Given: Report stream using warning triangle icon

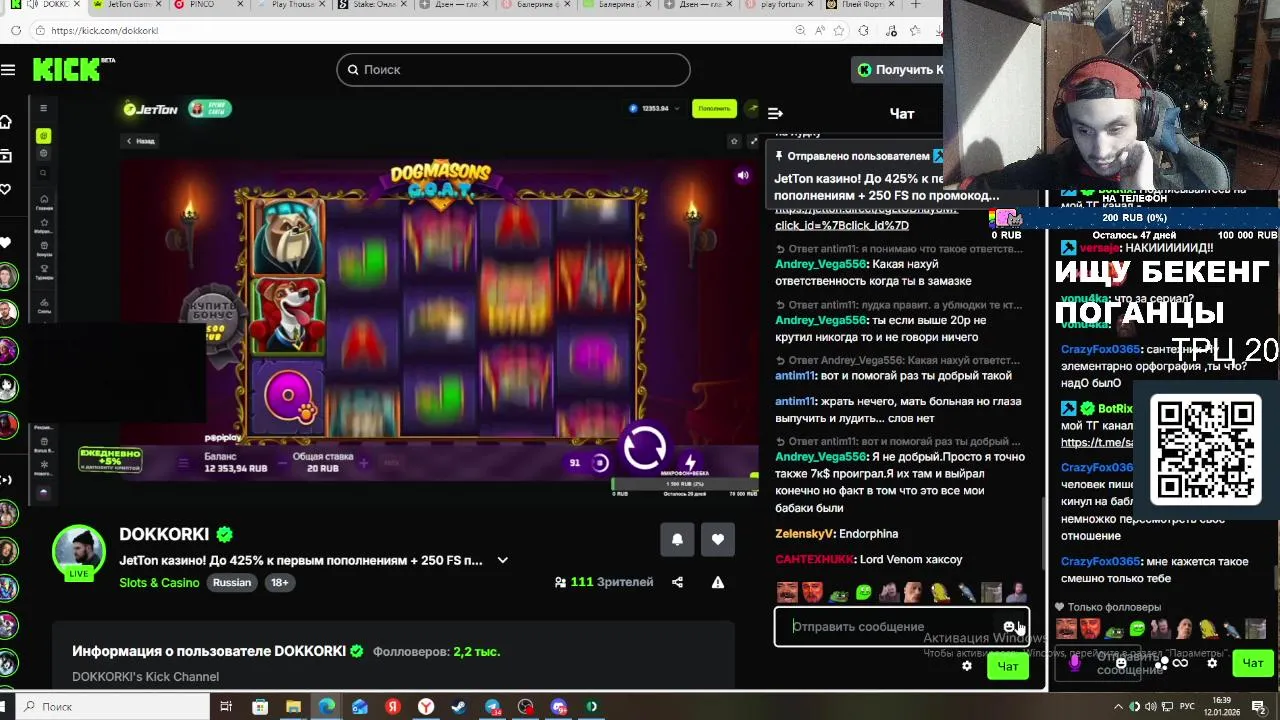Looking at the screenshot, I should click(x=717, y=582).
